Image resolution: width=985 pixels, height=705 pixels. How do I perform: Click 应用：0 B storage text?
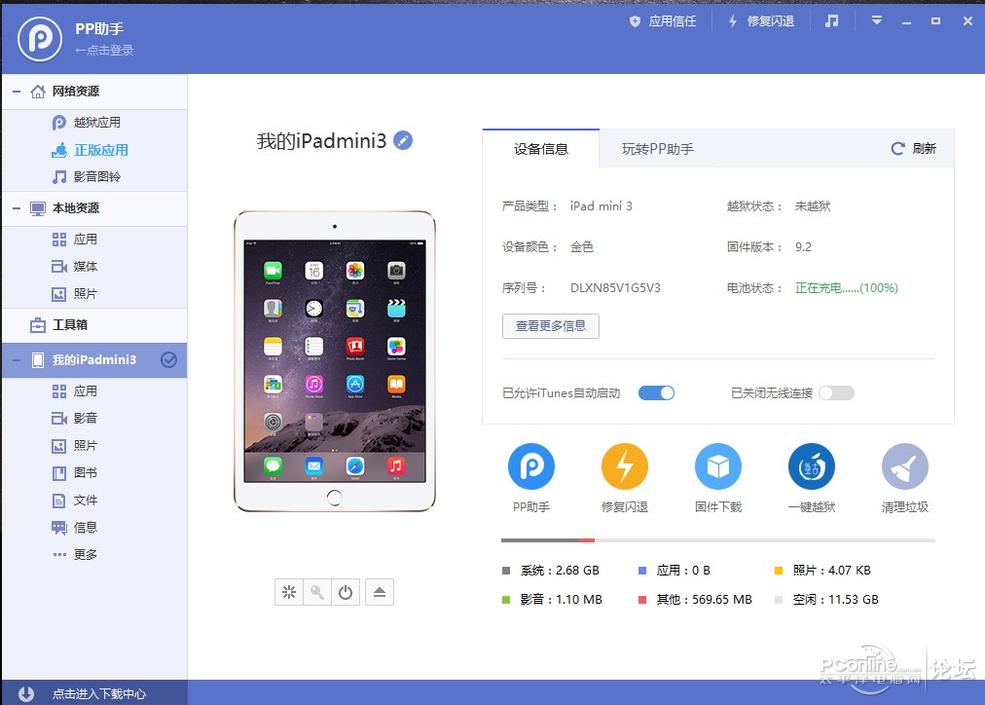[x=683, y=571]
